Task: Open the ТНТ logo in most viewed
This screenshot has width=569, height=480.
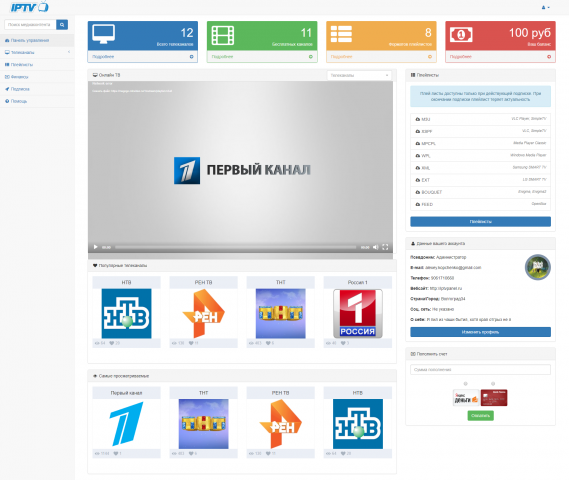Action: (x=204, y=424)
